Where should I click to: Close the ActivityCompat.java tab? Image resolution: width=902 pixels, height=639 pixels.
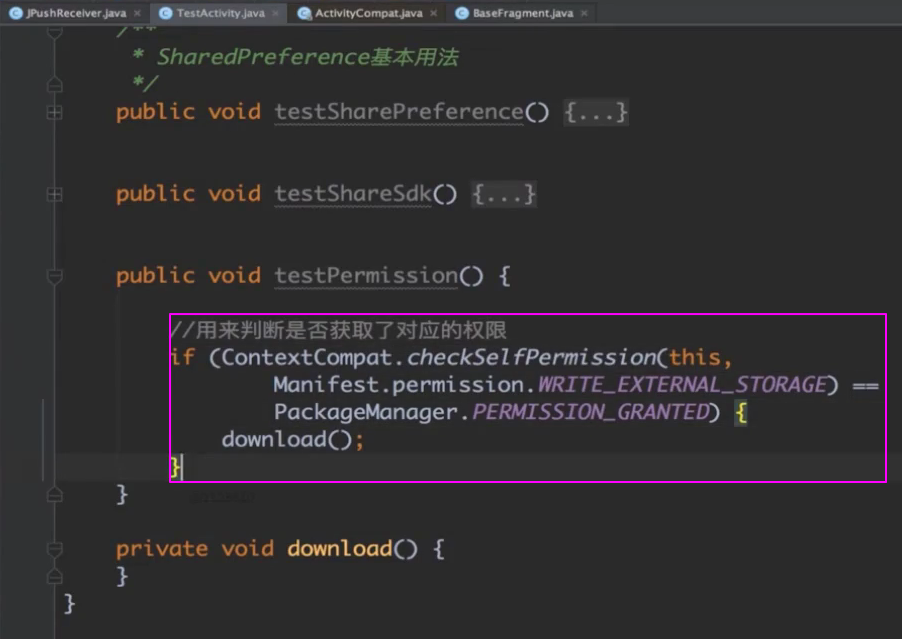[x=434, y=13]
